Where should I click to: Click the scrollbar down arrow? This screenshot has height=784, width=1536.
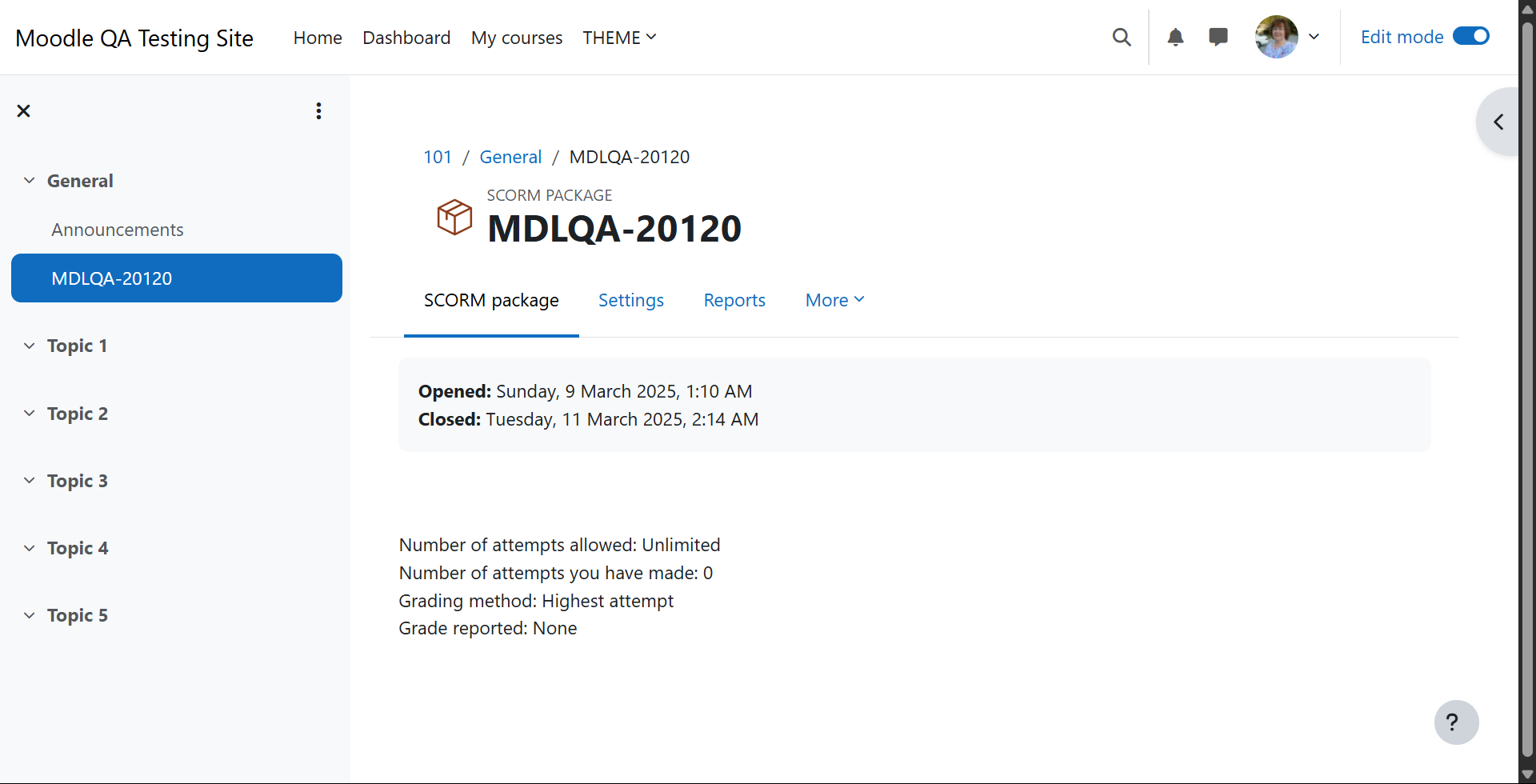click(x=1527, y=774)
